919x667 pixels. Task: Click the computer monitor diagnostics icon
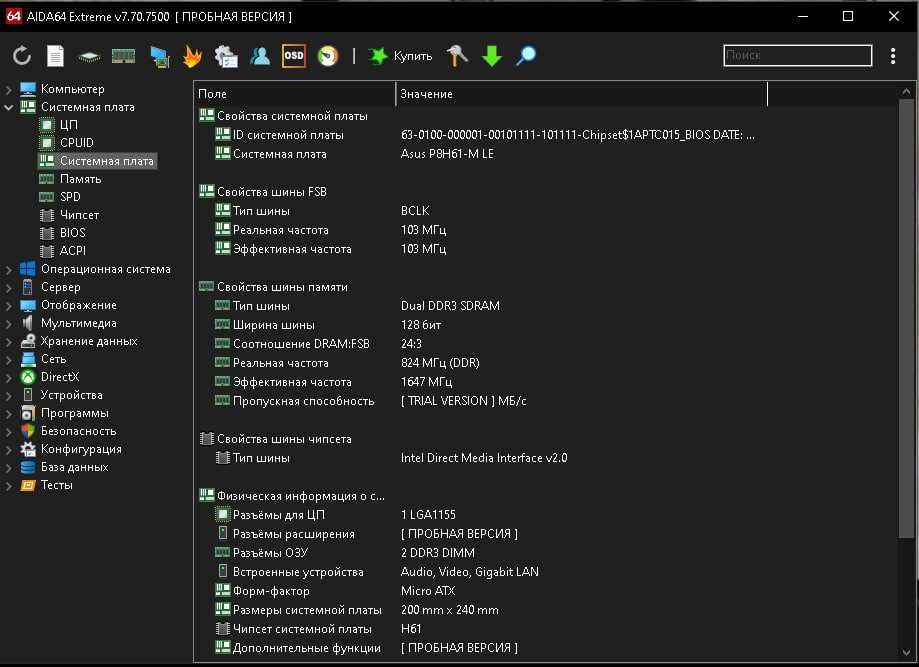[159, 56]
